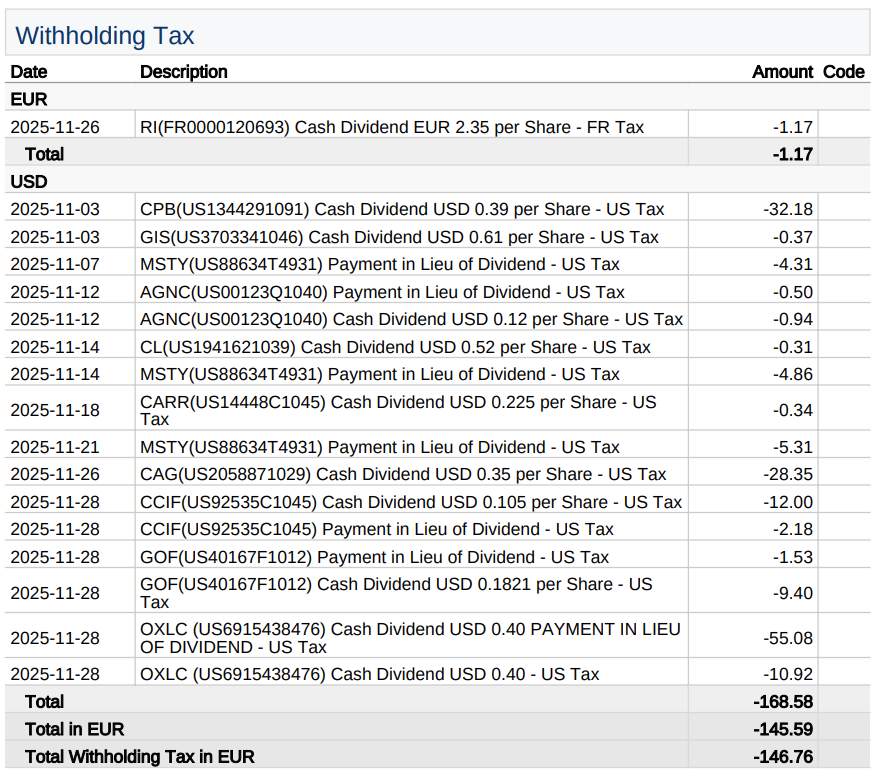The height and width of the screenshot is (779, 877).
Task: Click the Total Withholding Tax in EUR label
Action: coord(140,757)
